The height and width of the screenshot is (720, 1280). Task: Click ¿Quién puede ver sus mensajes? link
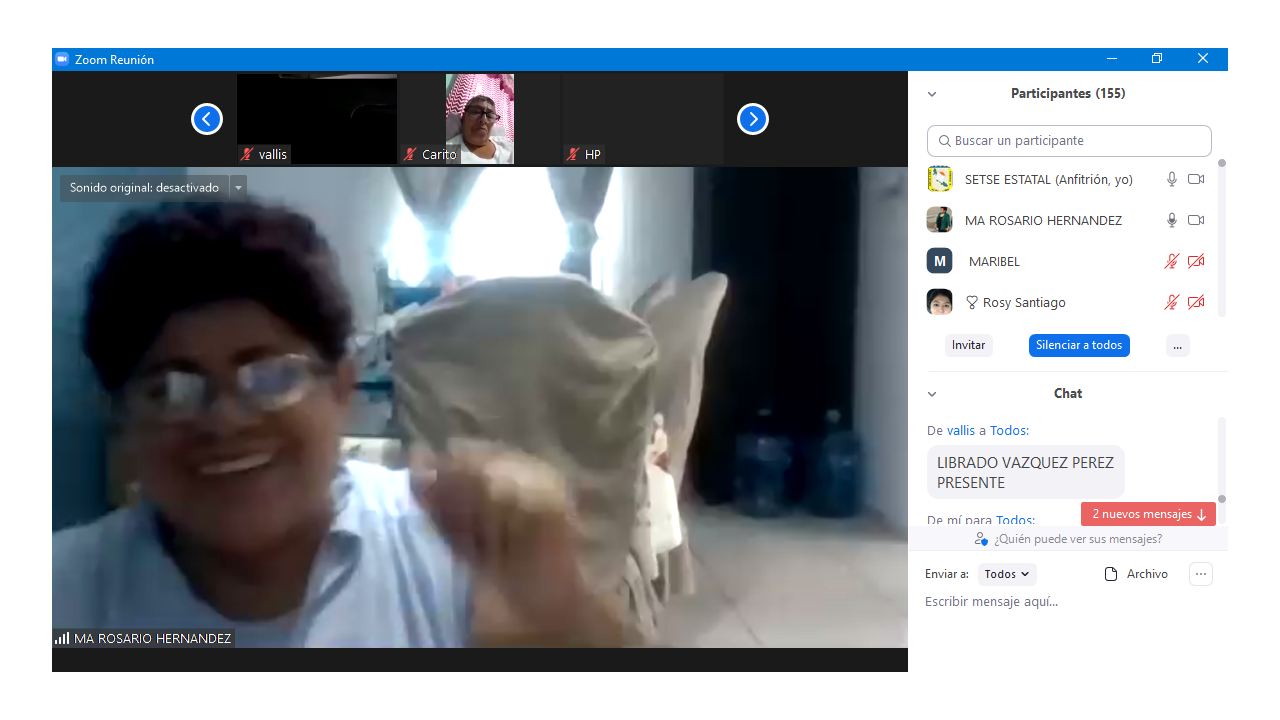(1078, 539)
